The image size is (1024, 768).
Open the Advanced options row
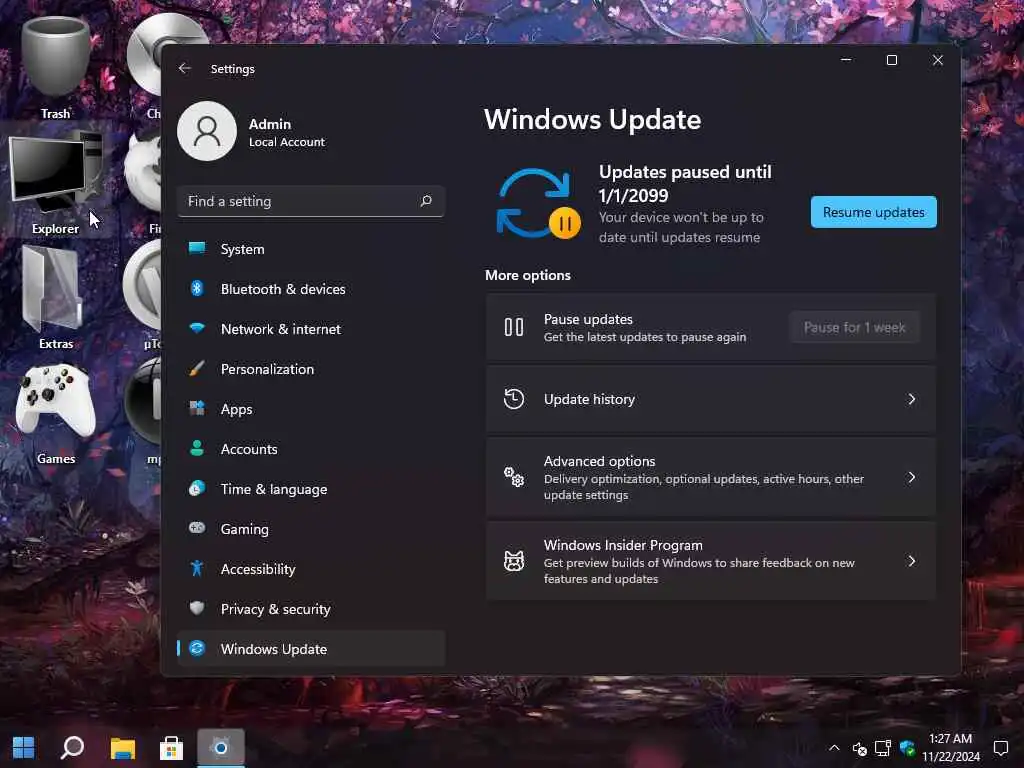(711, 477)
